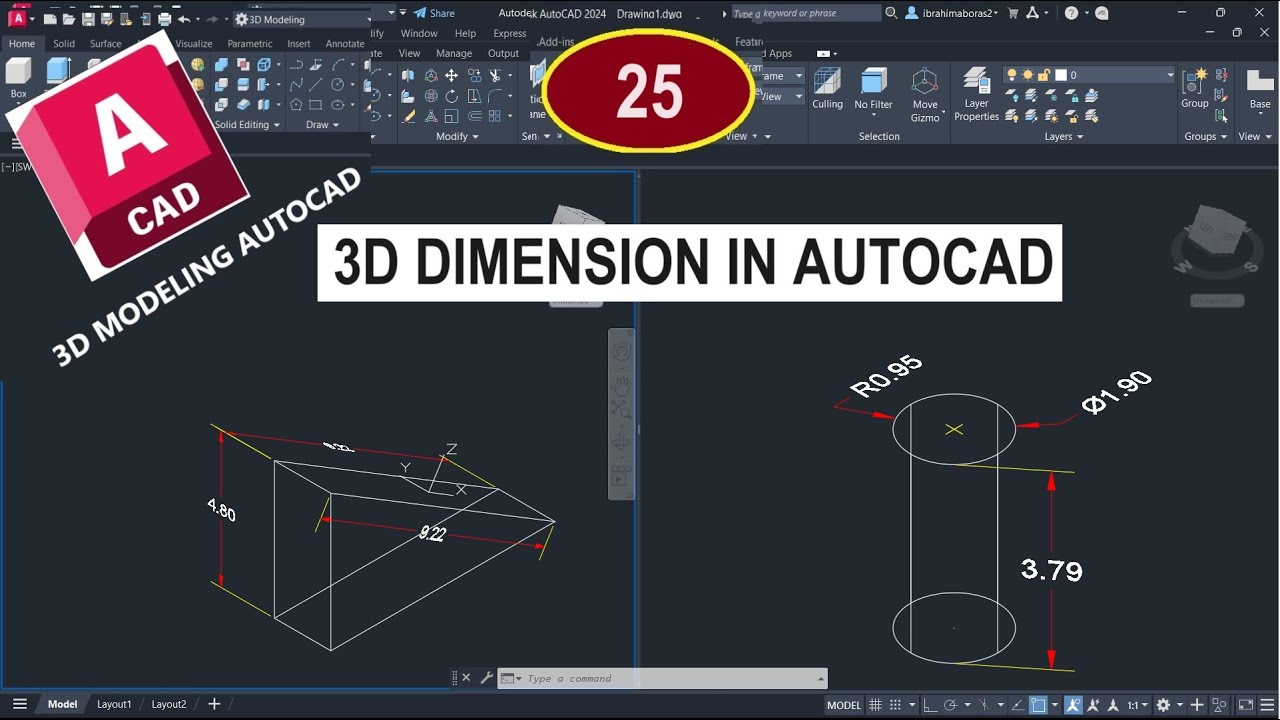Select the Trim scissors tool
The height and width of the screenshot is (720, 1280).
pos(494,75)
